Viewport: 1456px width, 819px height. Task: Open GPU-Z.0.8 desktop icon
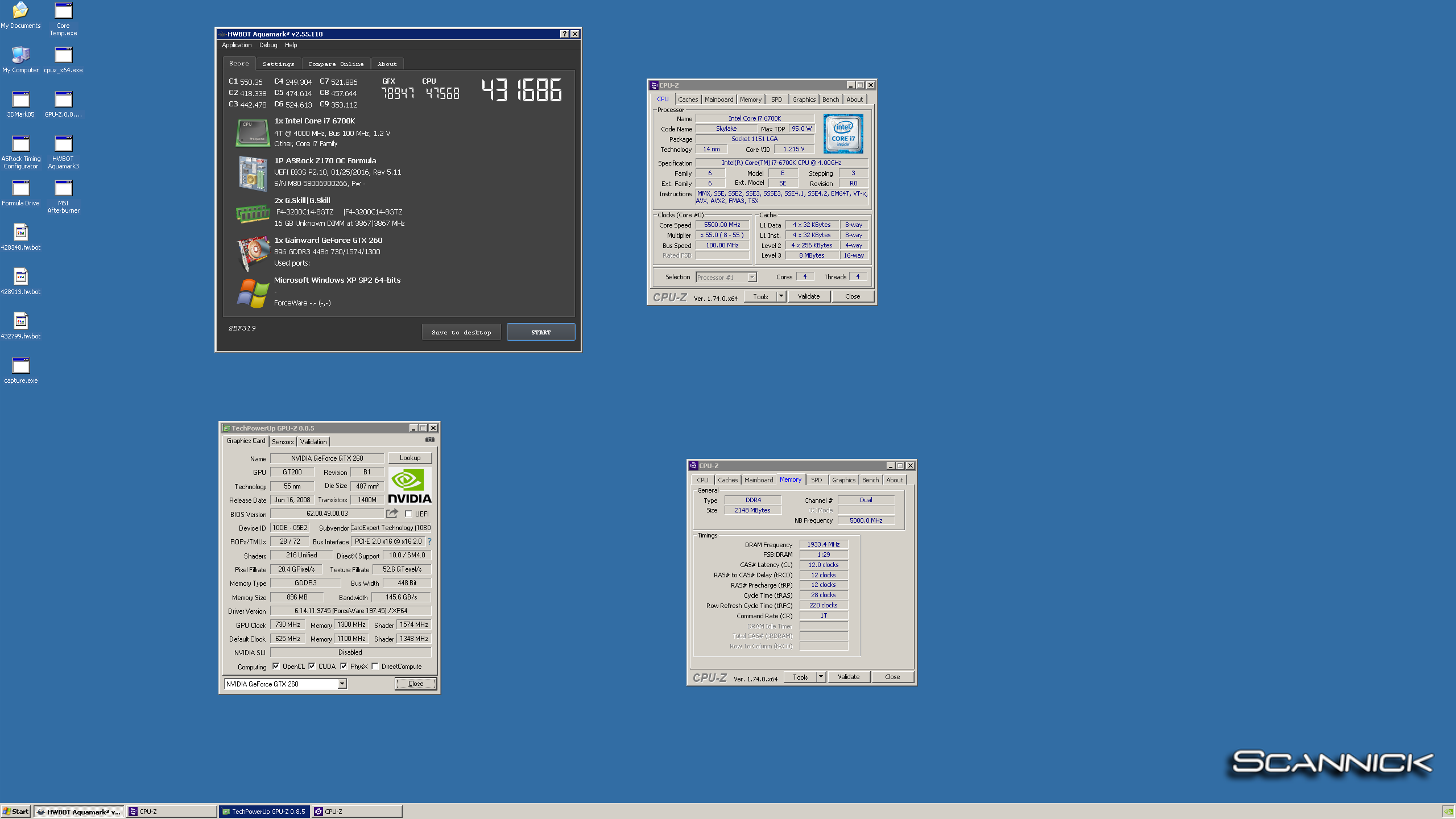(63, 104)
